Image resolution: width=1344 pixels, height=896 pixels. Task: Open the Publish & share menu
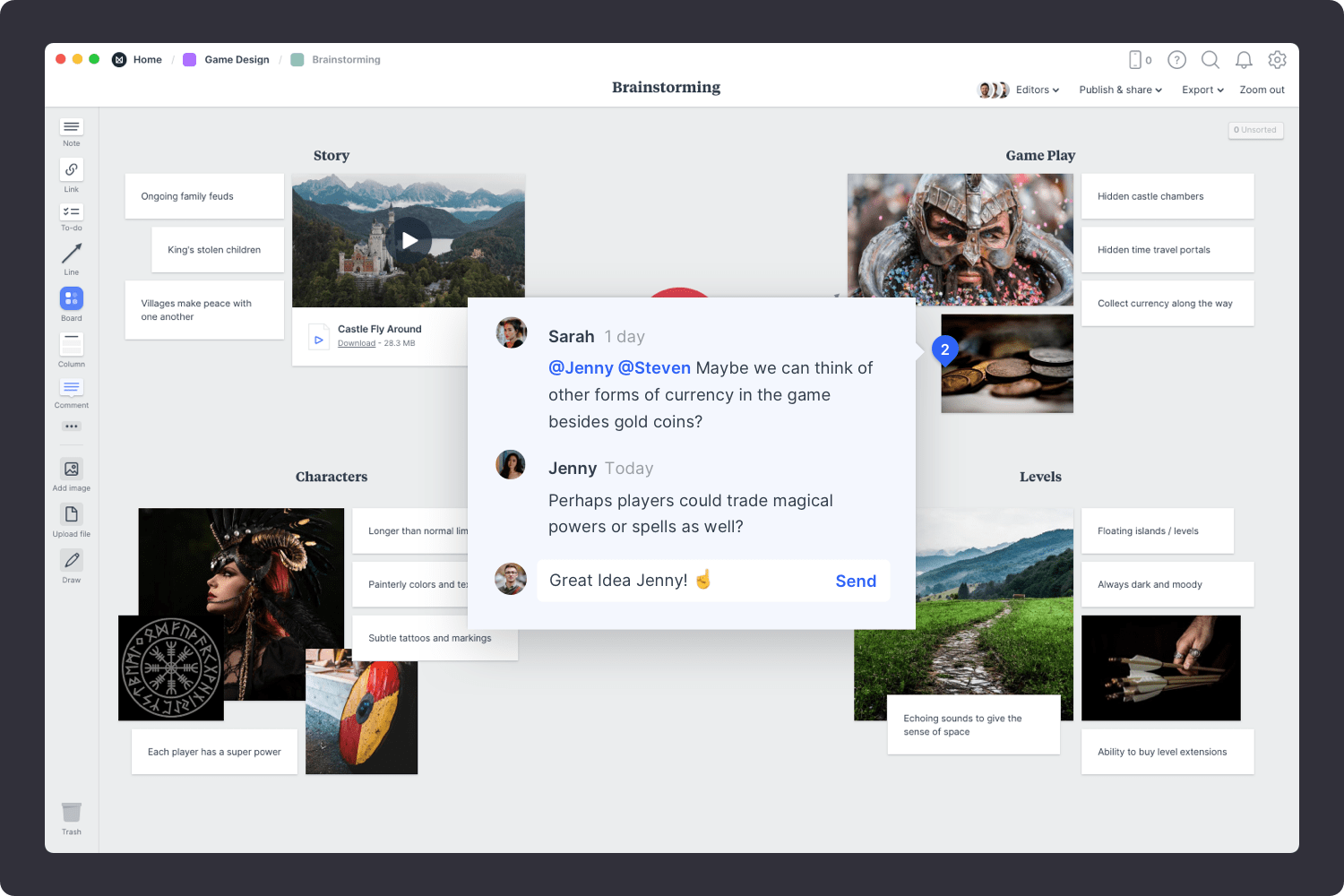pos(1120,90)
